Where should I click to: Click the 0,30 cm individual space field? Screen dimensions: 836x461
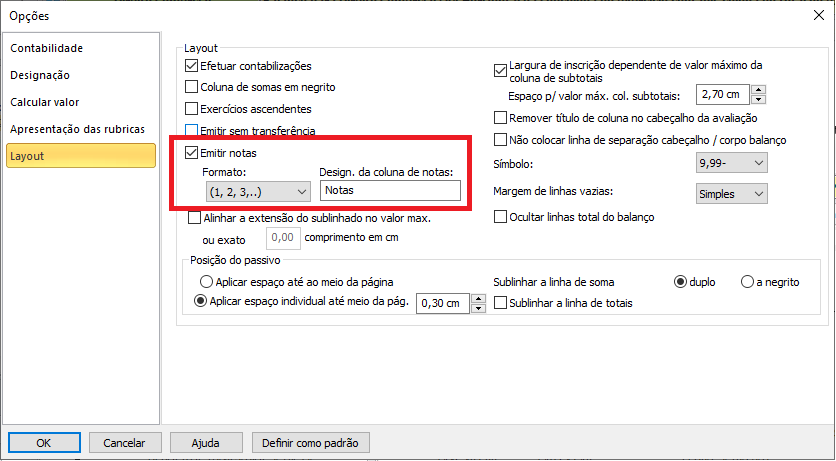tap(443, 303)
